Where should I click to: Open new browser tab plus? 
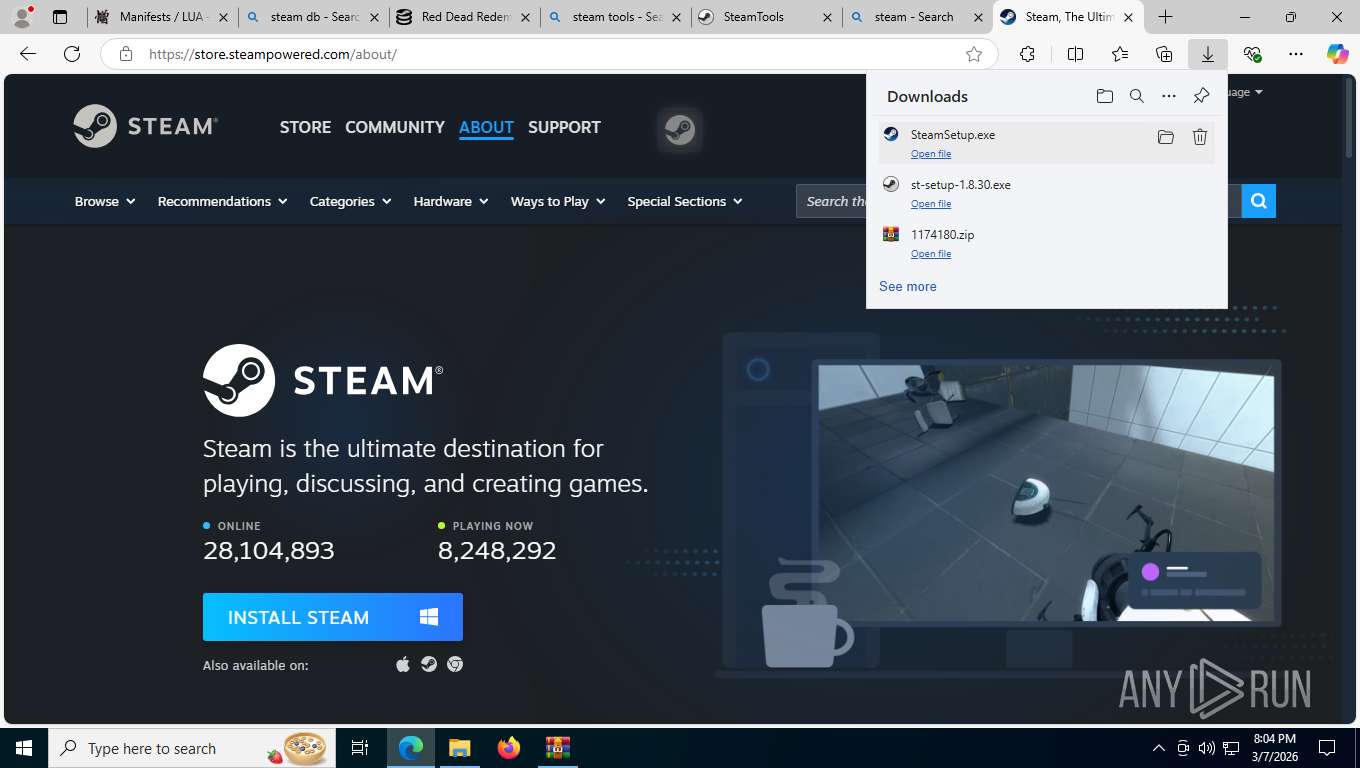1165,17
